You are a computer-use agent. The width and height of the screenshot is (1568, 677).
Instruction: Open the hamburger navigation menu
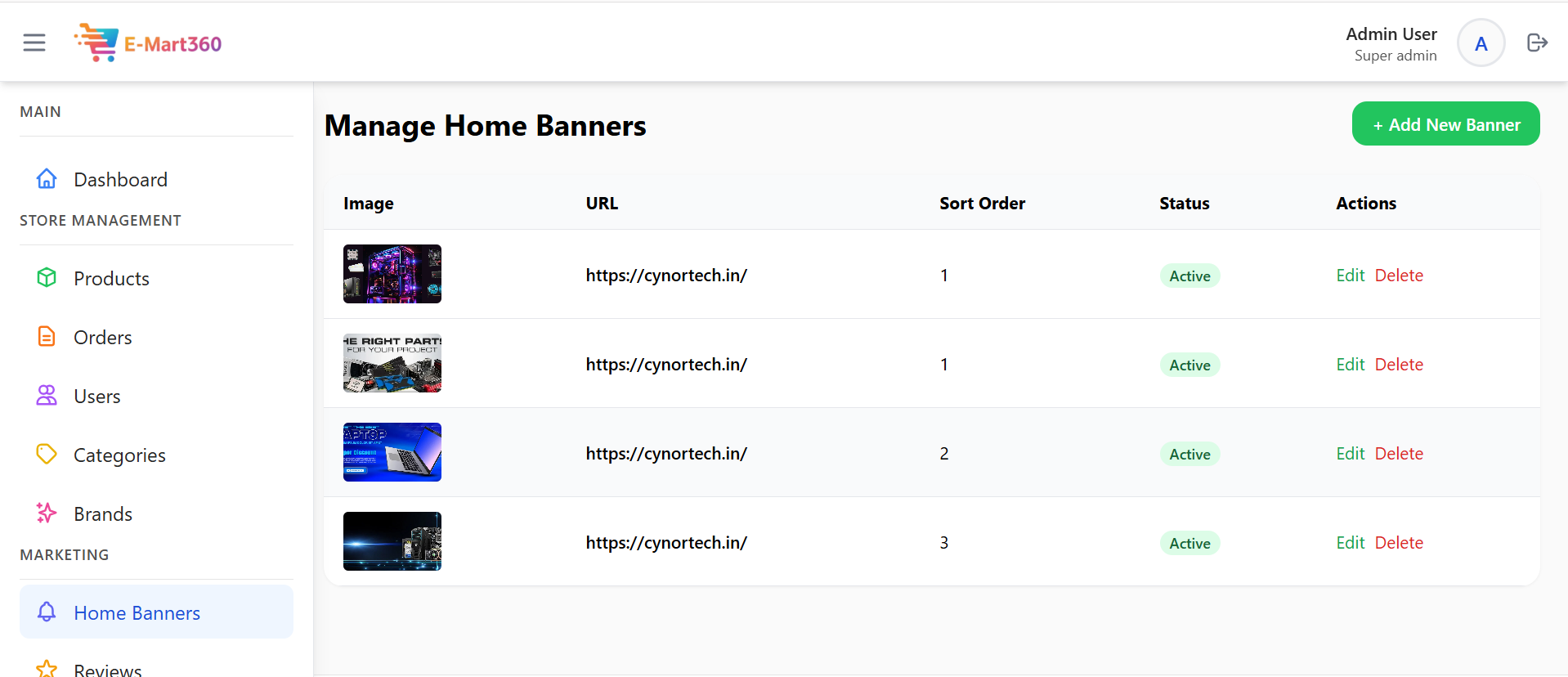[34, 42]
